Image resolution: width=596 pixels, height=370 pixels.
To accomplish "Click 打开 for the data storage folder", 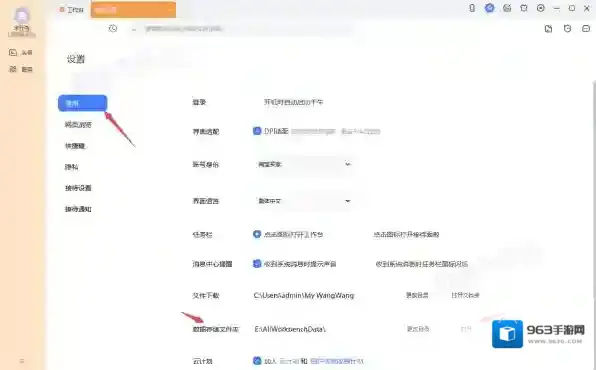I will (x=466, y=329).
